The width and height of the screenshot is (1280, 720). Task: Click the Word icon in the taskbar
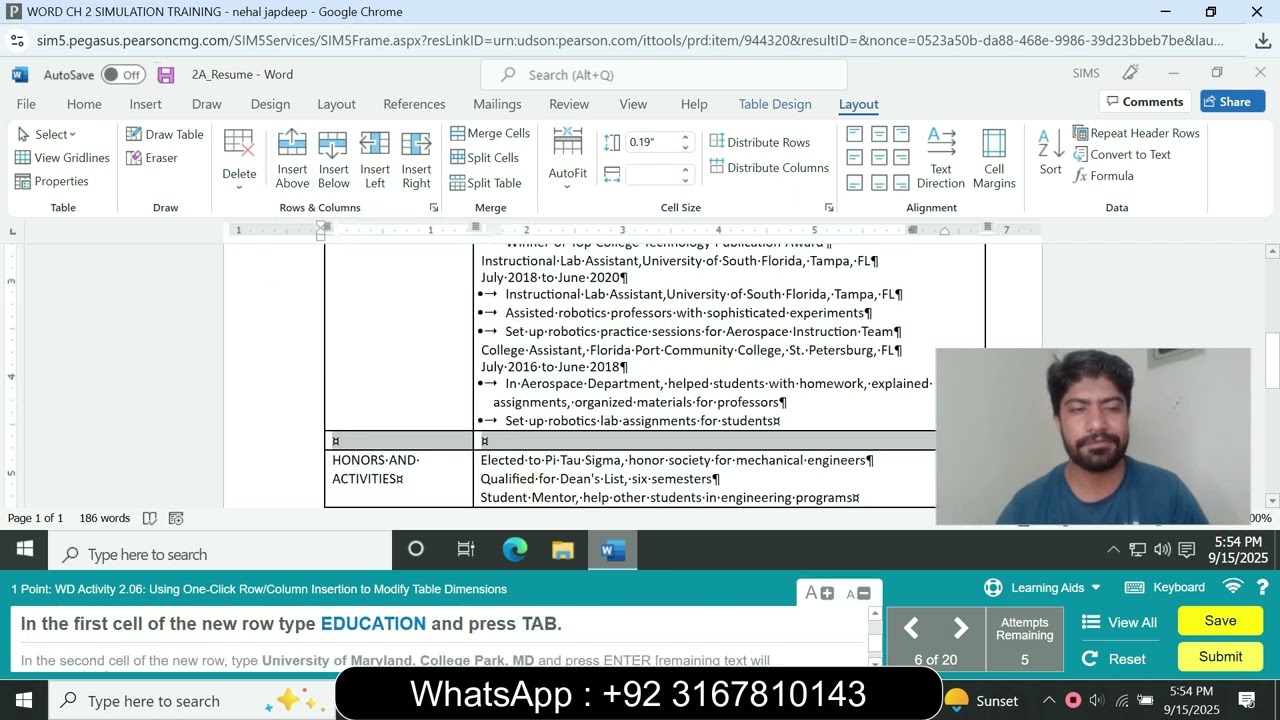(x=612, y=549)
